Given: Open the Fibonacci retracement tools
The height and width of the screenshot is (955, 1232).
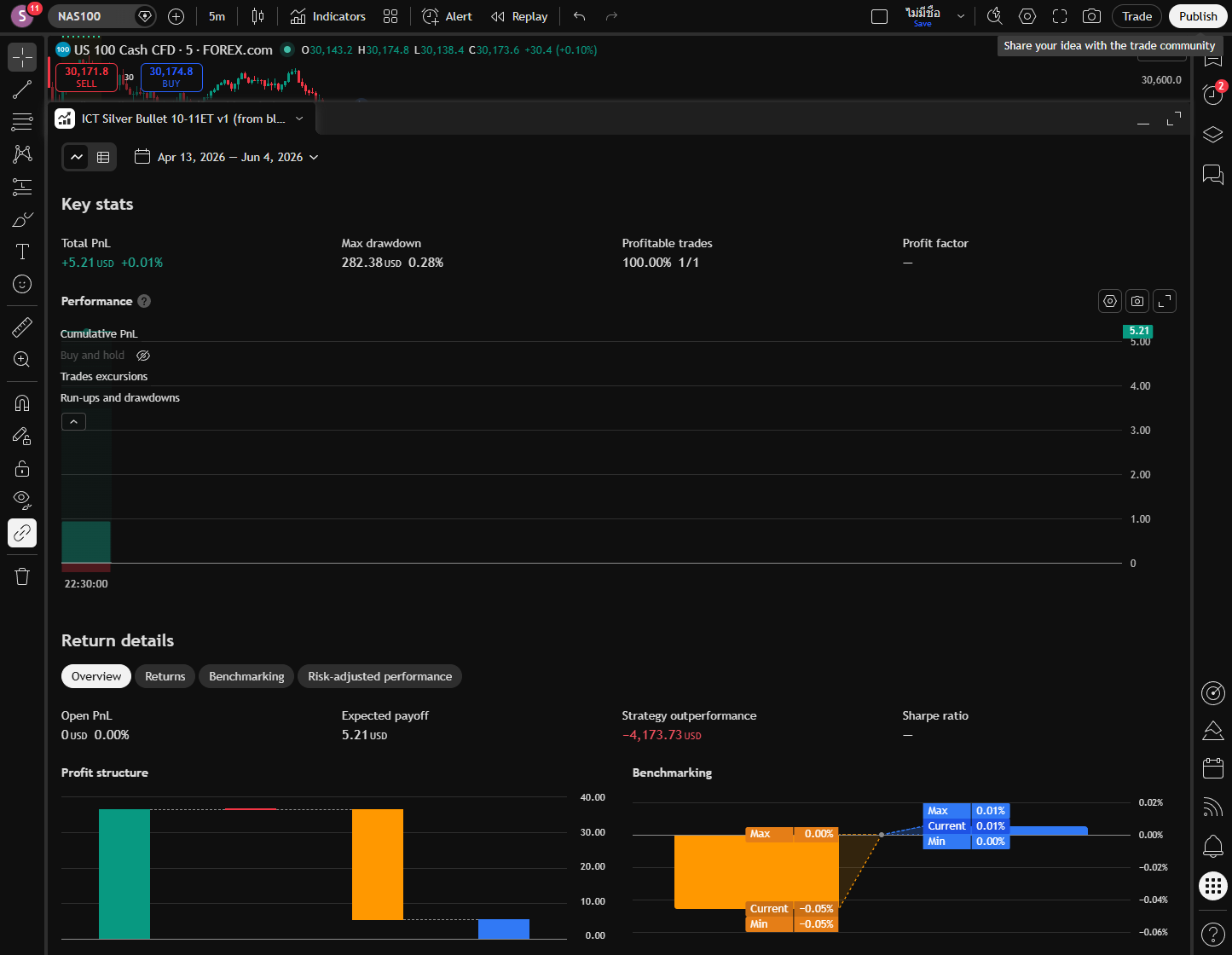Looking at the screenshot, I should [x=22, y=122].
